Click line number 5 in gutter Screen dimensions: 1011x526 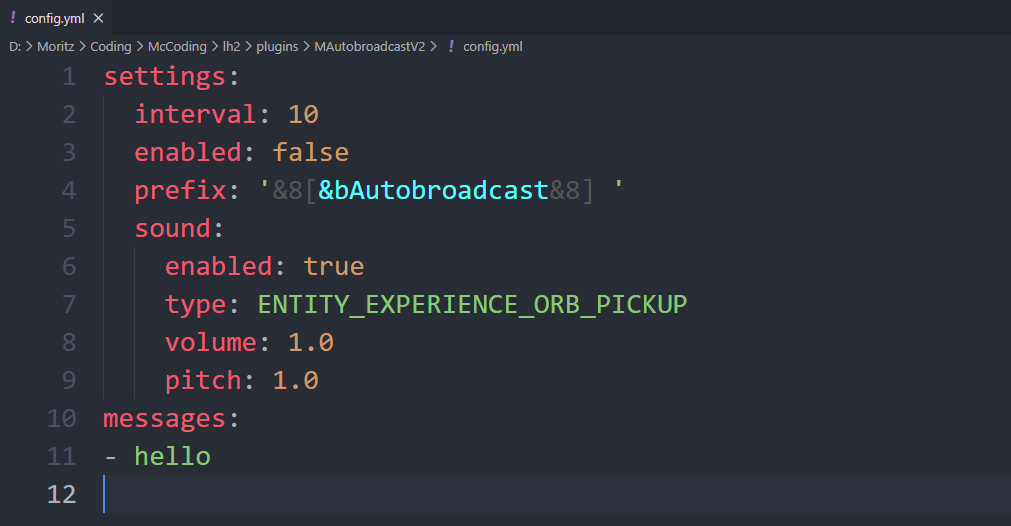[68, 228]
